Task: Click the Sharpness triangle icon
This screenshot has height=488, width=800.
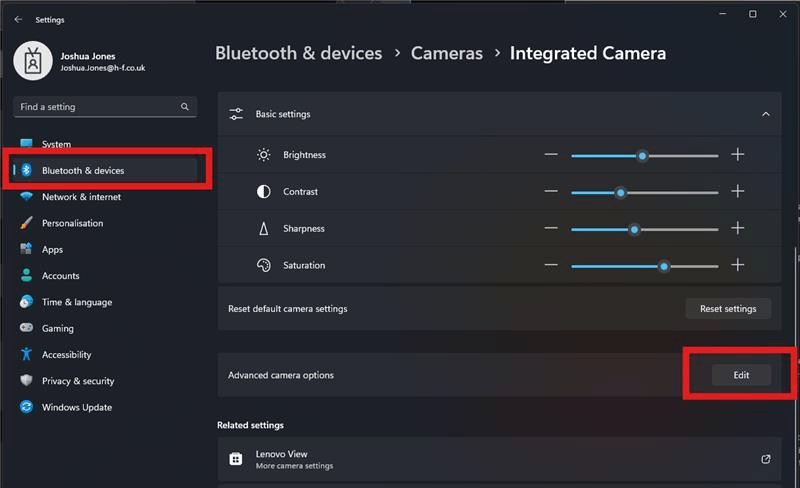Action: 263,228
